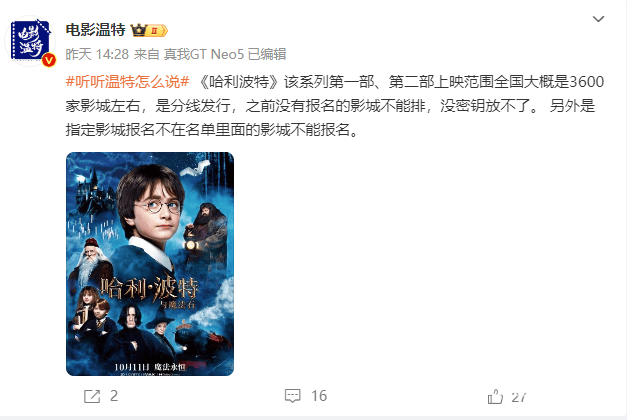Click the repost count 2

coord(114,396)
